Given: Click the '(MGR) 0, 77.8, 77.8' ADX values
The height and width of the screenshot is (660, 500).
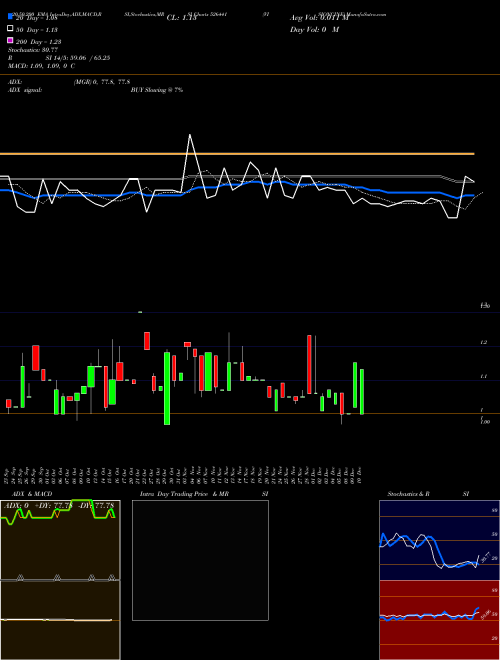Looking at the screenshot, I should (x=102, y=82).
